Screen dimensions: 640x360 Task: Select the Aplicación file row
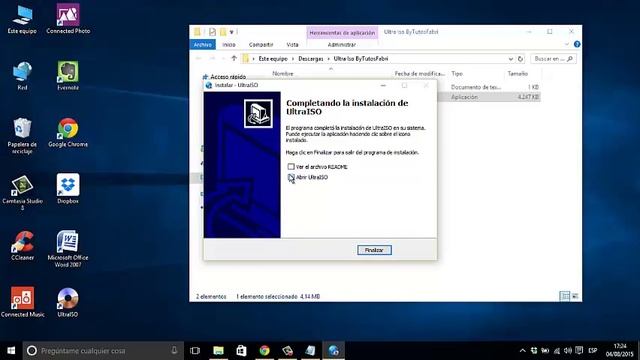point(489,97)
